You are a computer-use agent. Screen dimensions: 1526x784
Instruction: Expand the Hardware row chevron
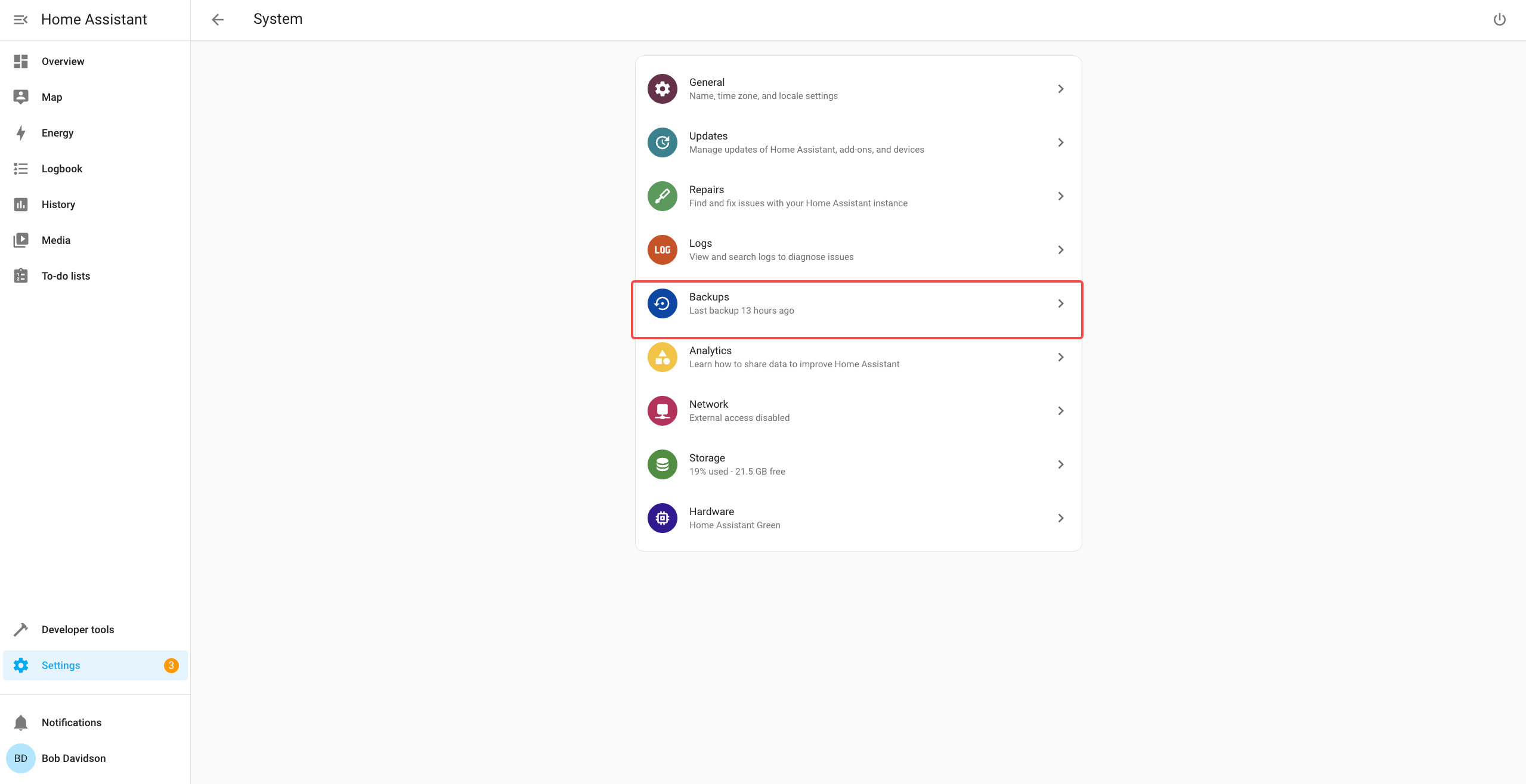point(1061,518)
